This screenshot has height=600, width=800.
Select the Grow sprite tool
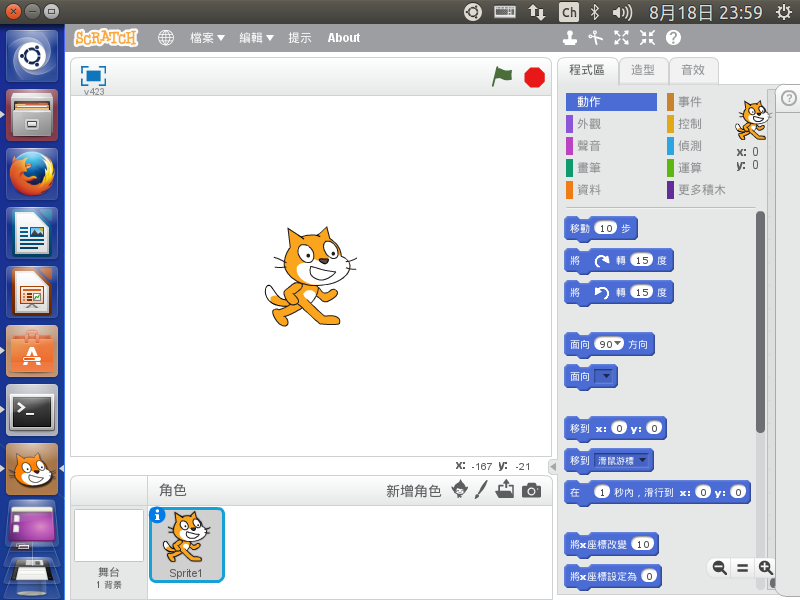point(621,37)
